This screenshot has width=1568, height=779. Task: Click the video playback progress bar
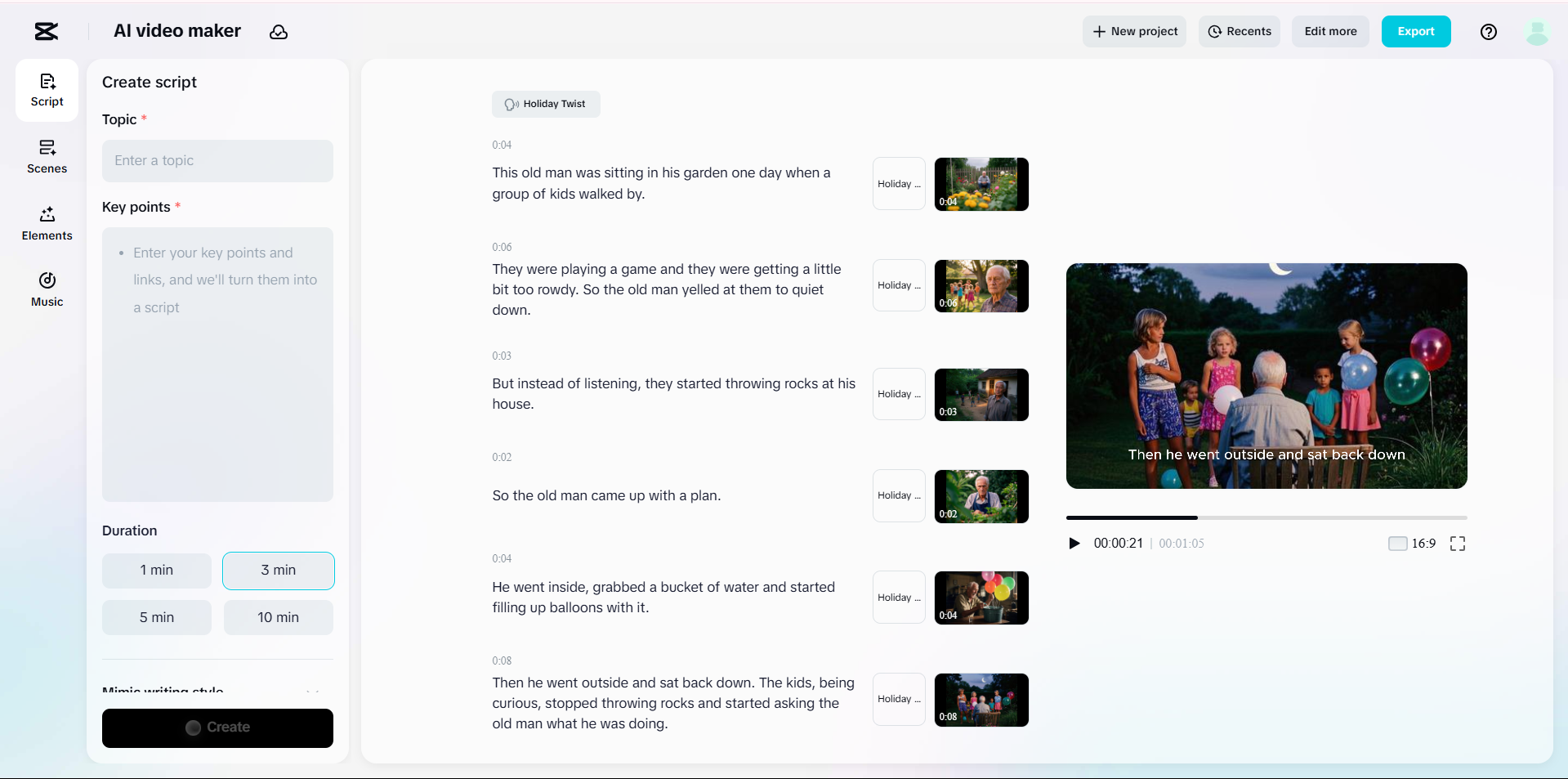coord(1266,517)
